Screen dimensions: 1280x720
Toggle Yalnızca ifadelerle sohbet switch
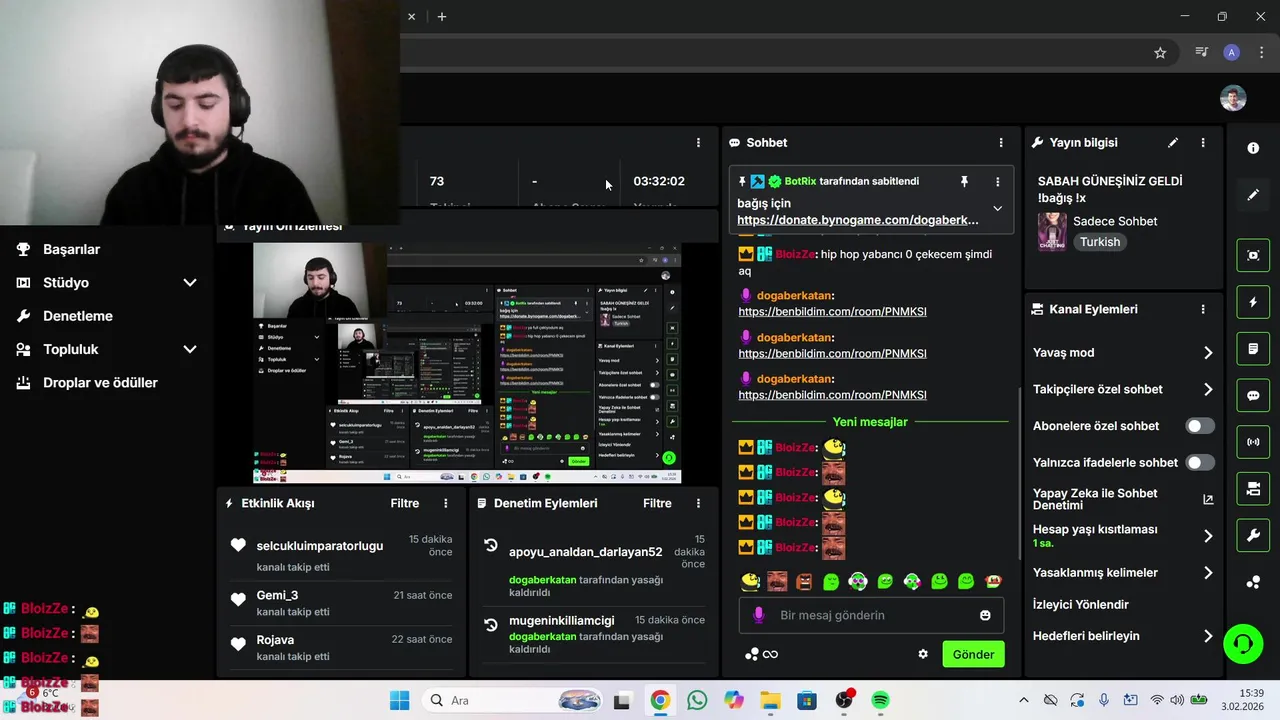[1200, 463]
